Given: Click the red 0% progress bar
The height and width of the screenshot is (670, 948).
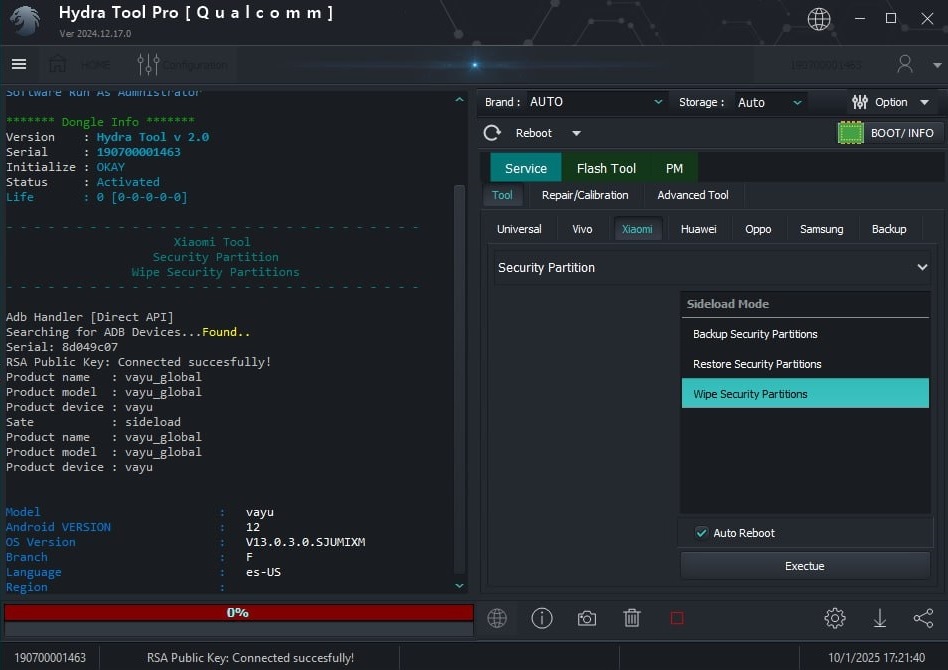Looking at the screenshot, I should click(x=238, y=612).
